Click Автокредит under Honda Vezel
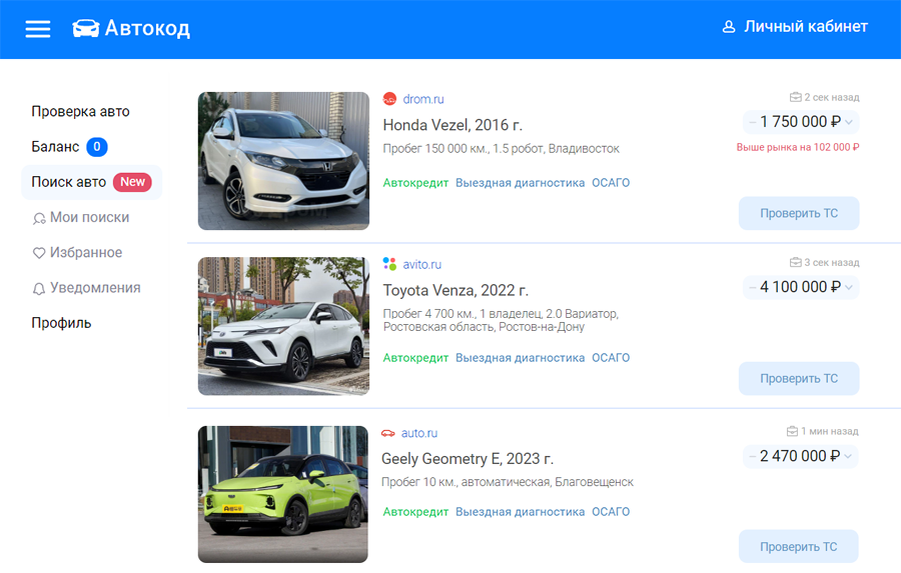The width and height of the screenshot is (901, 573). [x=415, y=183]
